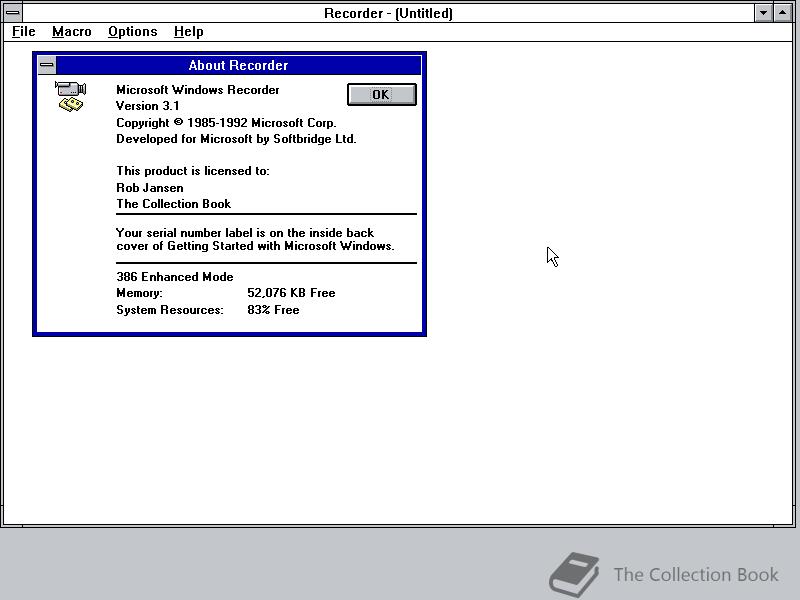Screen dimensions: 800x600
Task: Click the Recorder - (Untitled) title bar
Action: 388,13
